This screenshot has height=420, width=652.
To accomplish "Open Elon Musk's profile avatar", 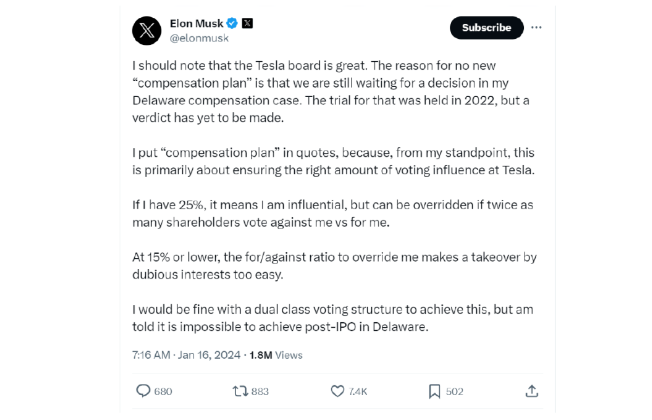I will point(147,31).
